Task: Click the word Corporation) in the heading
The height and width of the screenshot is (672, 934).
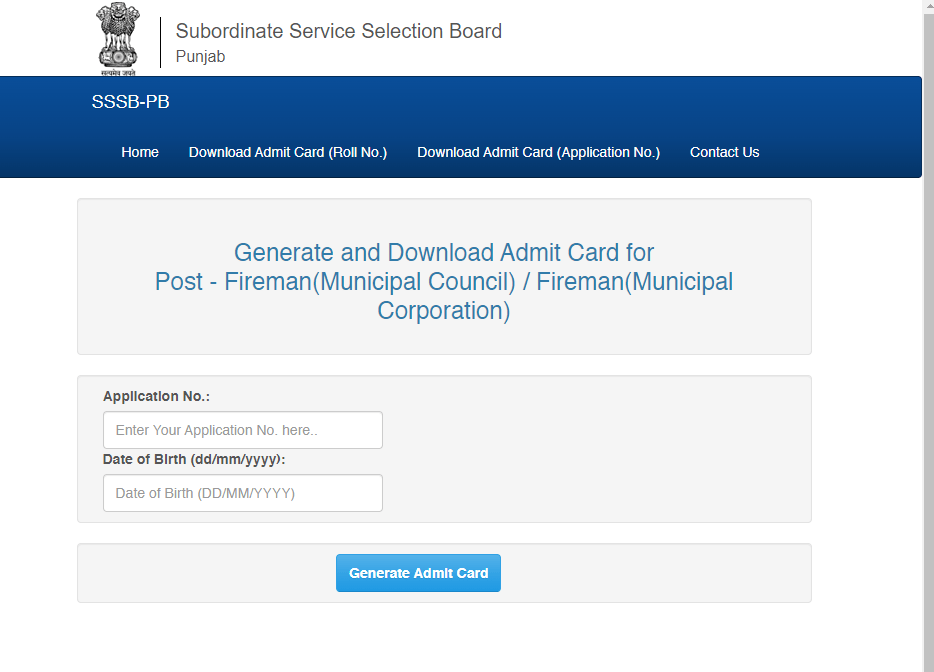Action: tap(443, 311)
